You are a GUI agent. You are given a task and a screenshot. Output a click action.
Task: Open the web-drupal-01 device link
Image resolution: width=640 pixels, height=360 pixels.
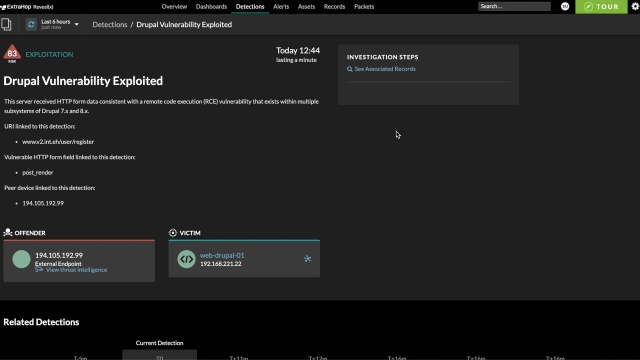[x=222, y=255]
